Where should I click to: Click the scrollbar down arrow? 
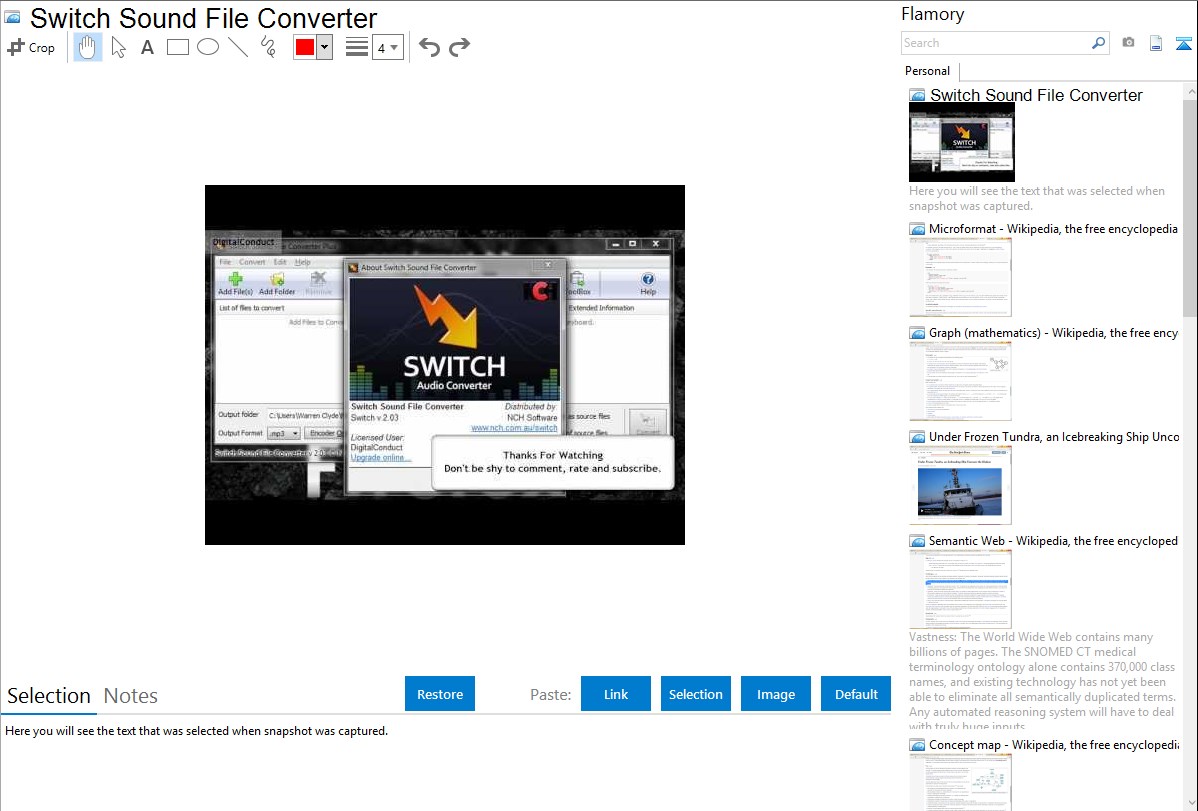(1190, 803)
